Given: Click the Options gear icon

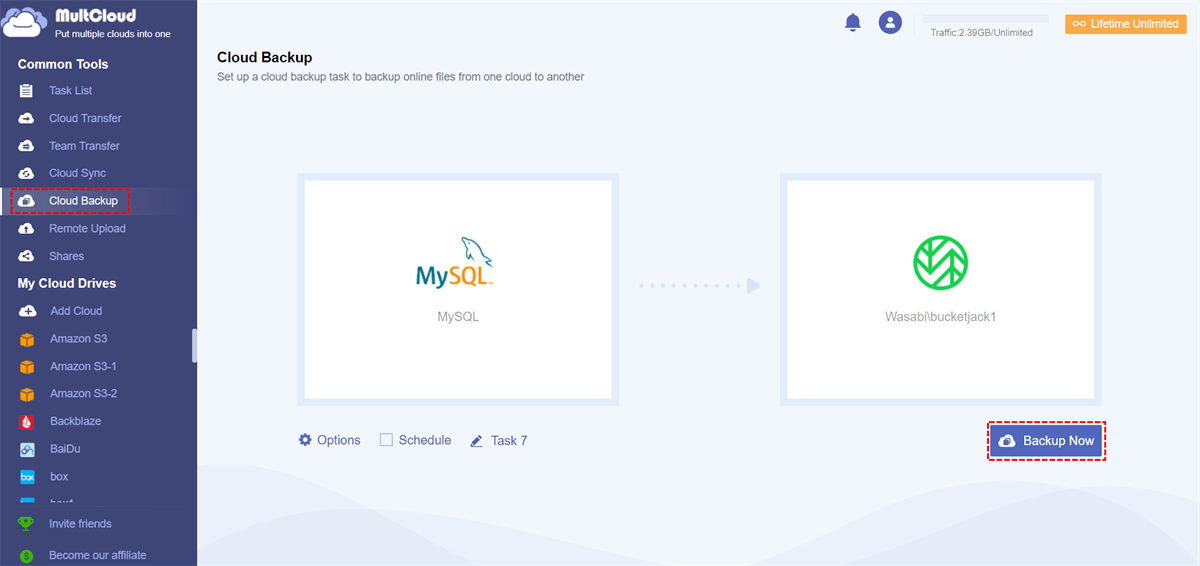Looking at the screenshot, I should 305,440.
